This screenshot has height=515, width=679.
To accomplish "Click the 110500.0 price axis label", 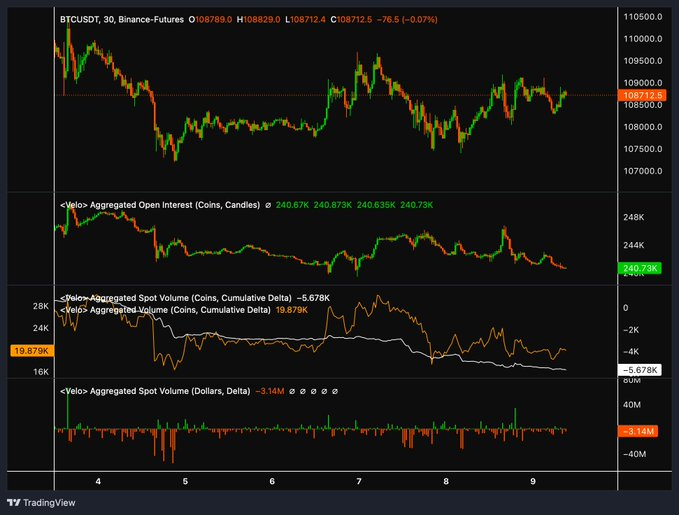I will (643, 17).
